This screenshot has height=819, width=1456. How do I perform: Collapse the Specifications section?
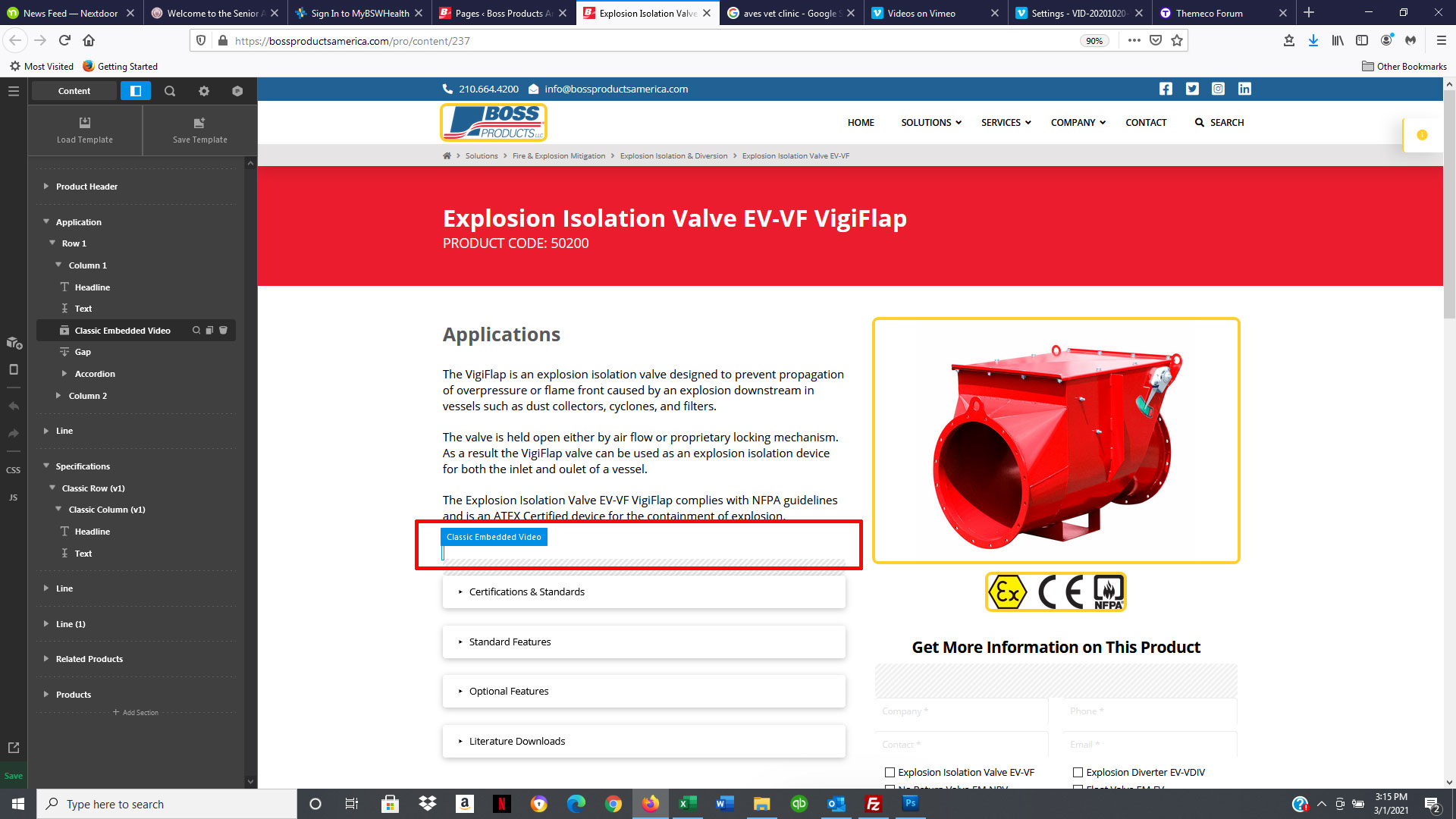coord(46,466)
